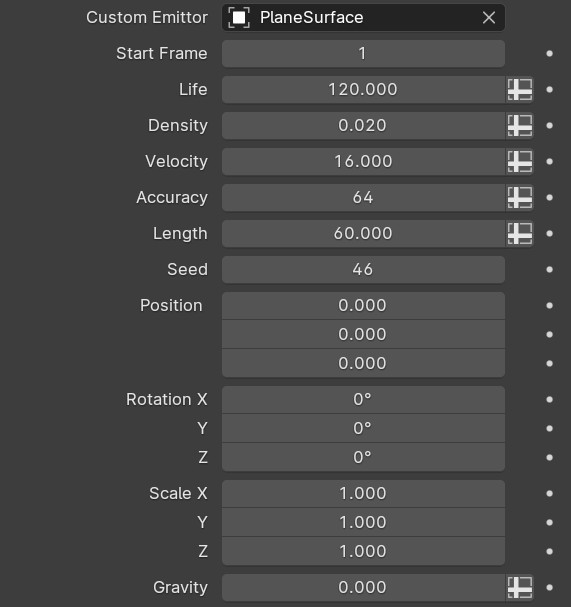Click the Scale X value 1.000
This screenshot has width=571, height=607.
[363, 494]
